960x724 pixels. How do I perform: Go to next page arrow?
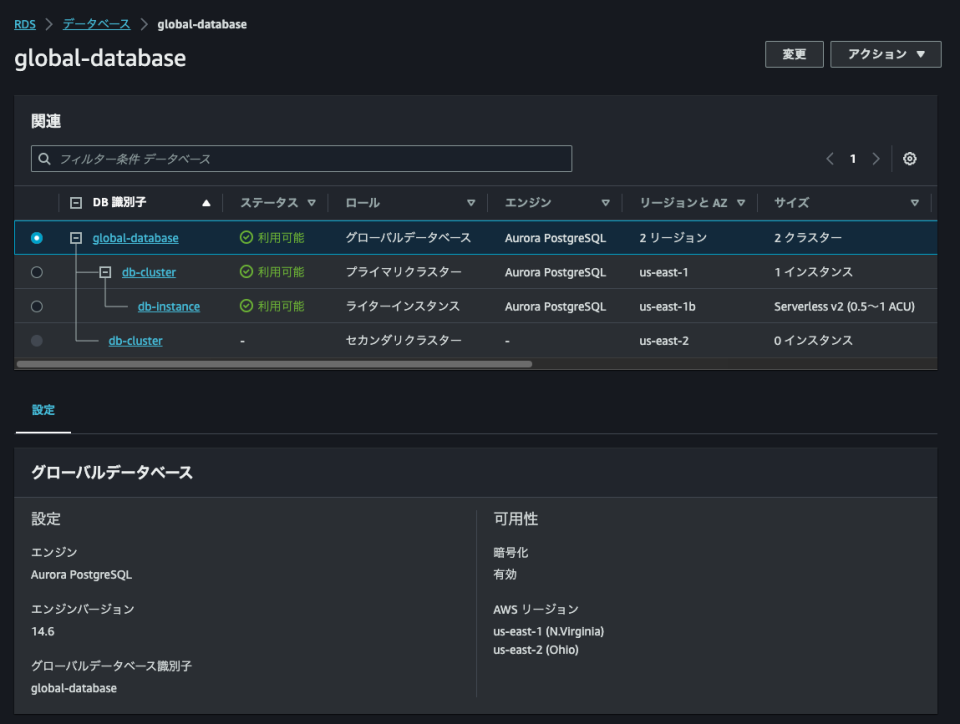876,159
